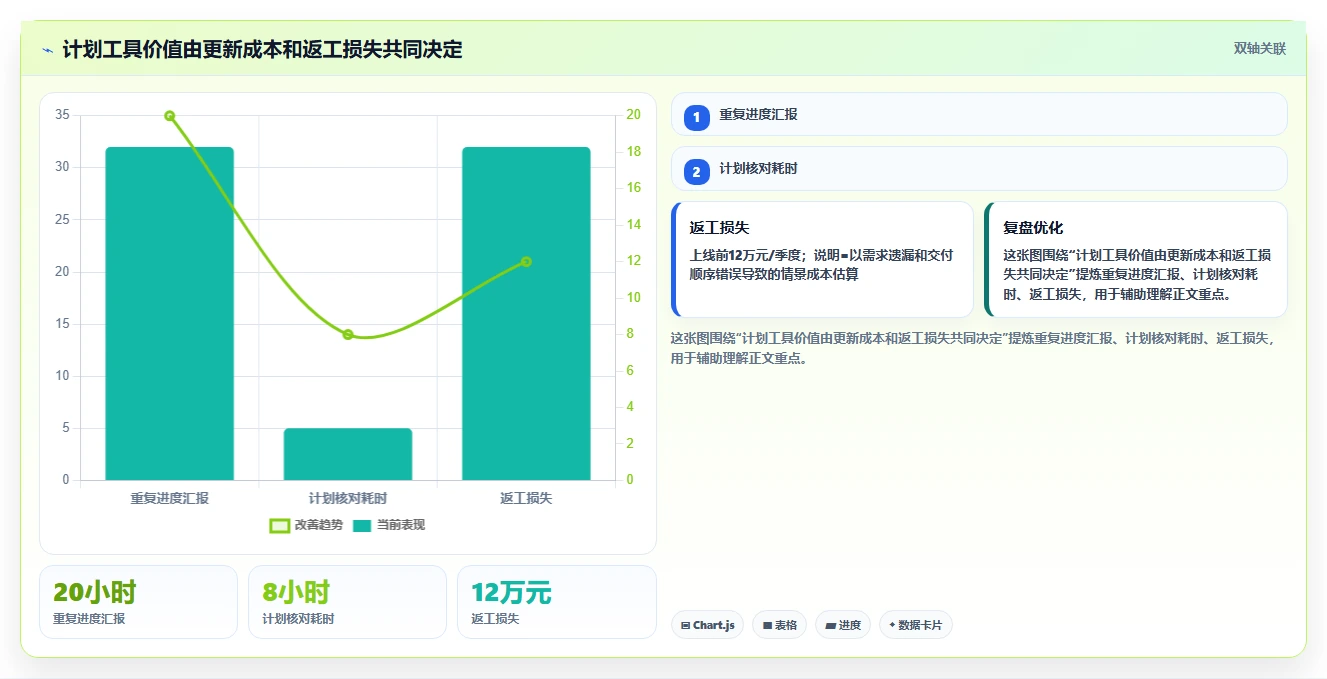Click the summary paragraph below the cards
The width and height of the screenshot is (1327, 679).
(975, 348)
